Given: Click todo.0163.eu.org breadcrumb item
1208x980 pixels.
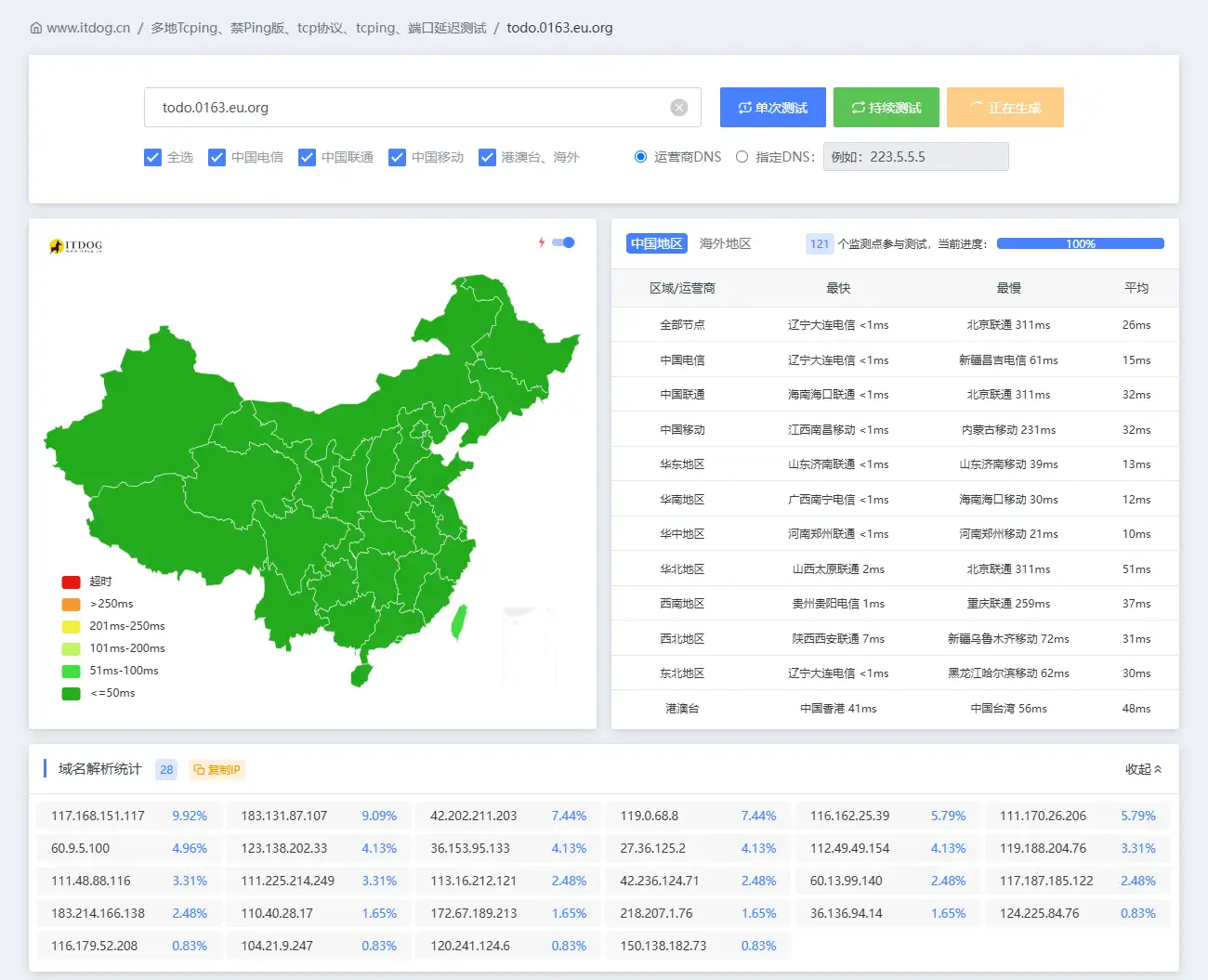Looking at the screenshot, I should (559, 28).
